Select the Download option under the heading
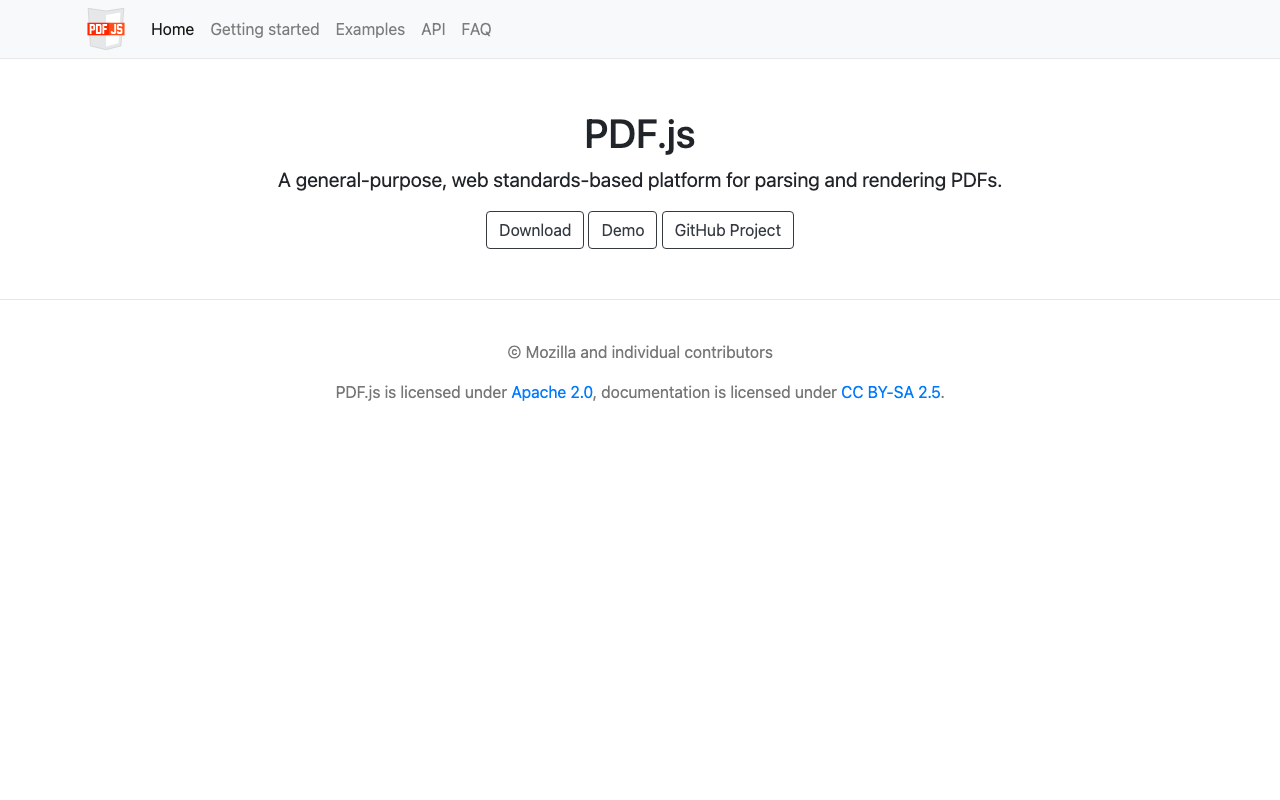This screenshot has height=800, width=1280. (535, 230)
